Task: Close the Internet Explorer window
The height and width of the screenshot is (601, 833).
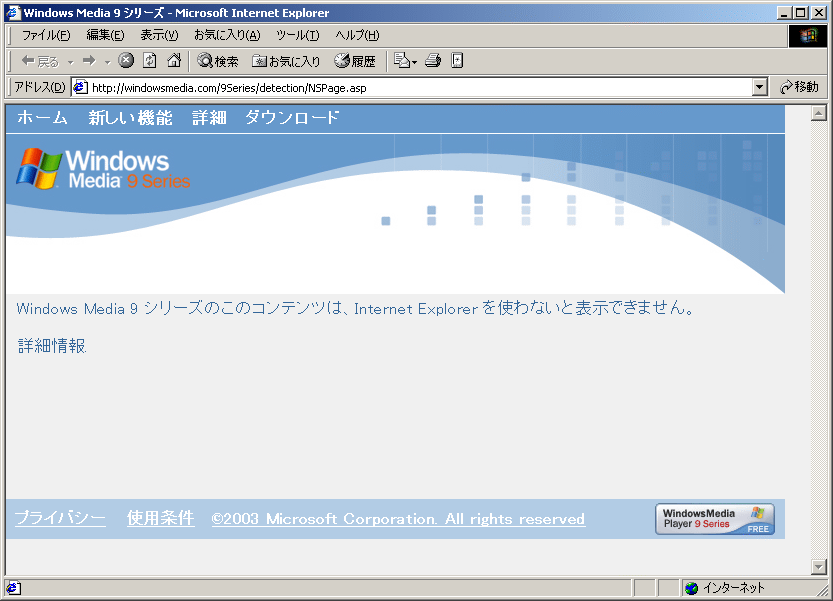Action: point(819,13)
